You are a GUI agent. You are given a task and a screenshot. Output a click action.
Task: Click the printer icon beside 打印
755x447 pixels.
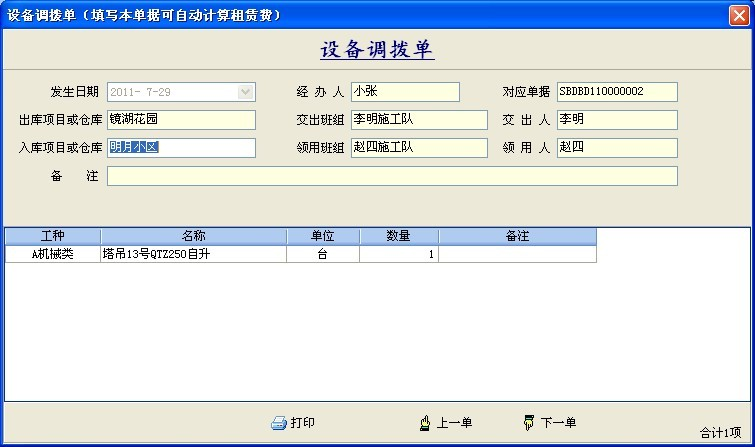point(279,423)
